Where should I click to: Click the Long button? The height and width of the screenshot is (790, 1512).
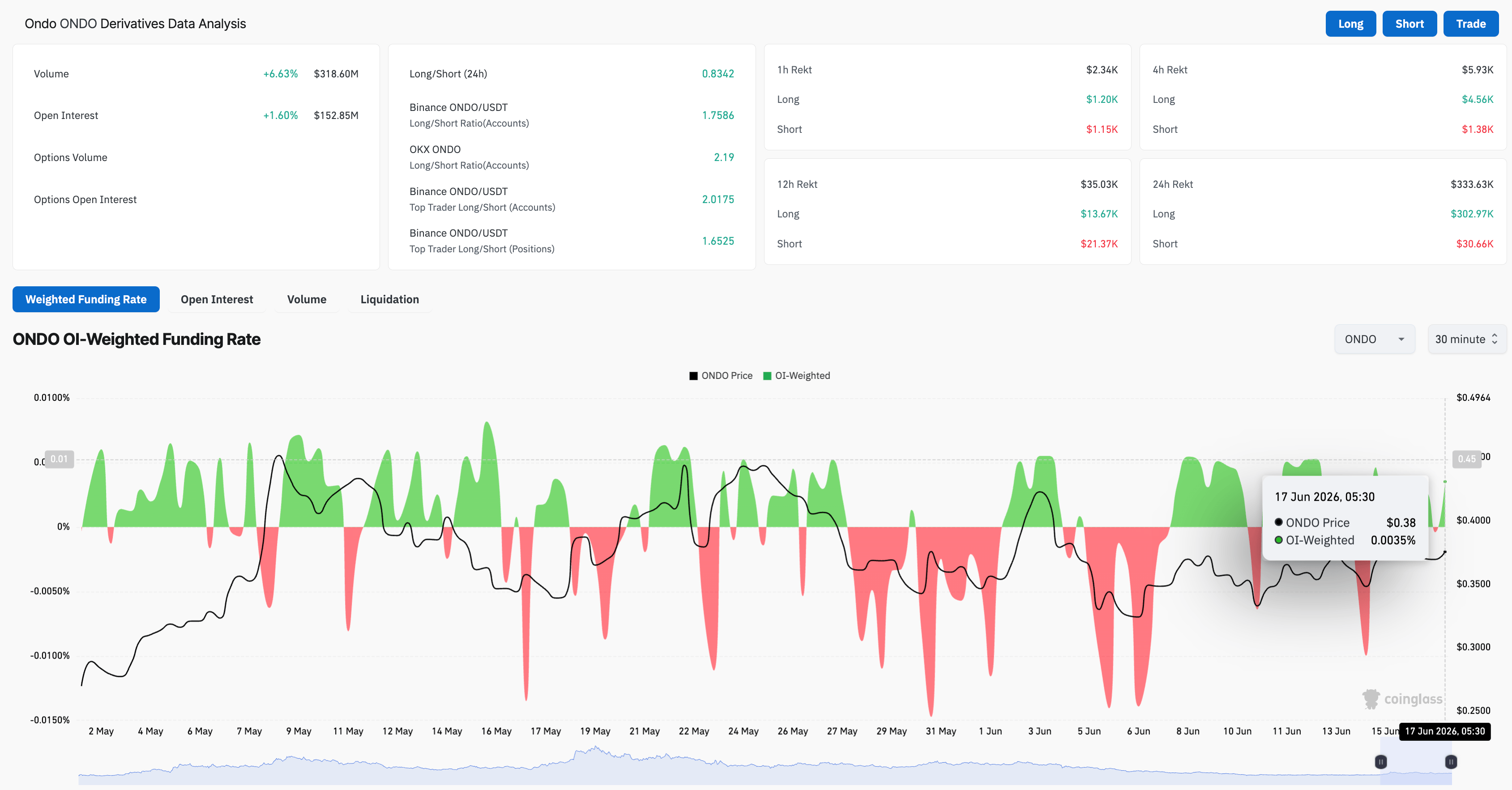point(1350,24)
